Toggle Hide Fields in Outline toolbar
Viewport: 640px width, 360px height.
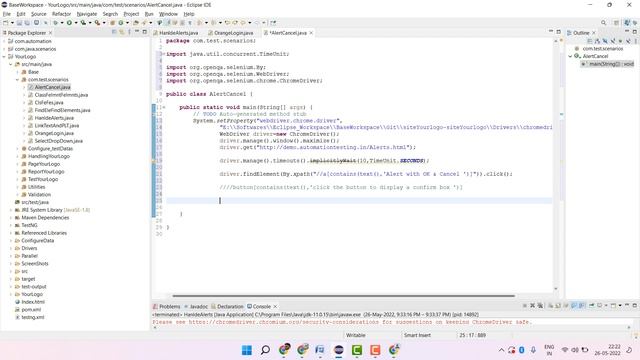(x=605, y=41)
